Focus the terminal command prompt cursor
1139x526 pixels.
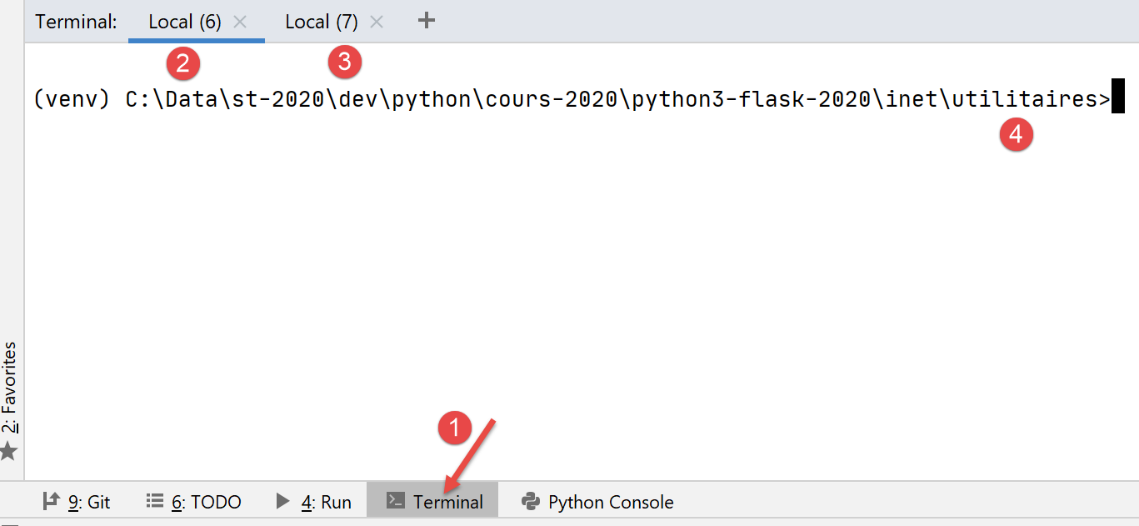click(1118, 99)
